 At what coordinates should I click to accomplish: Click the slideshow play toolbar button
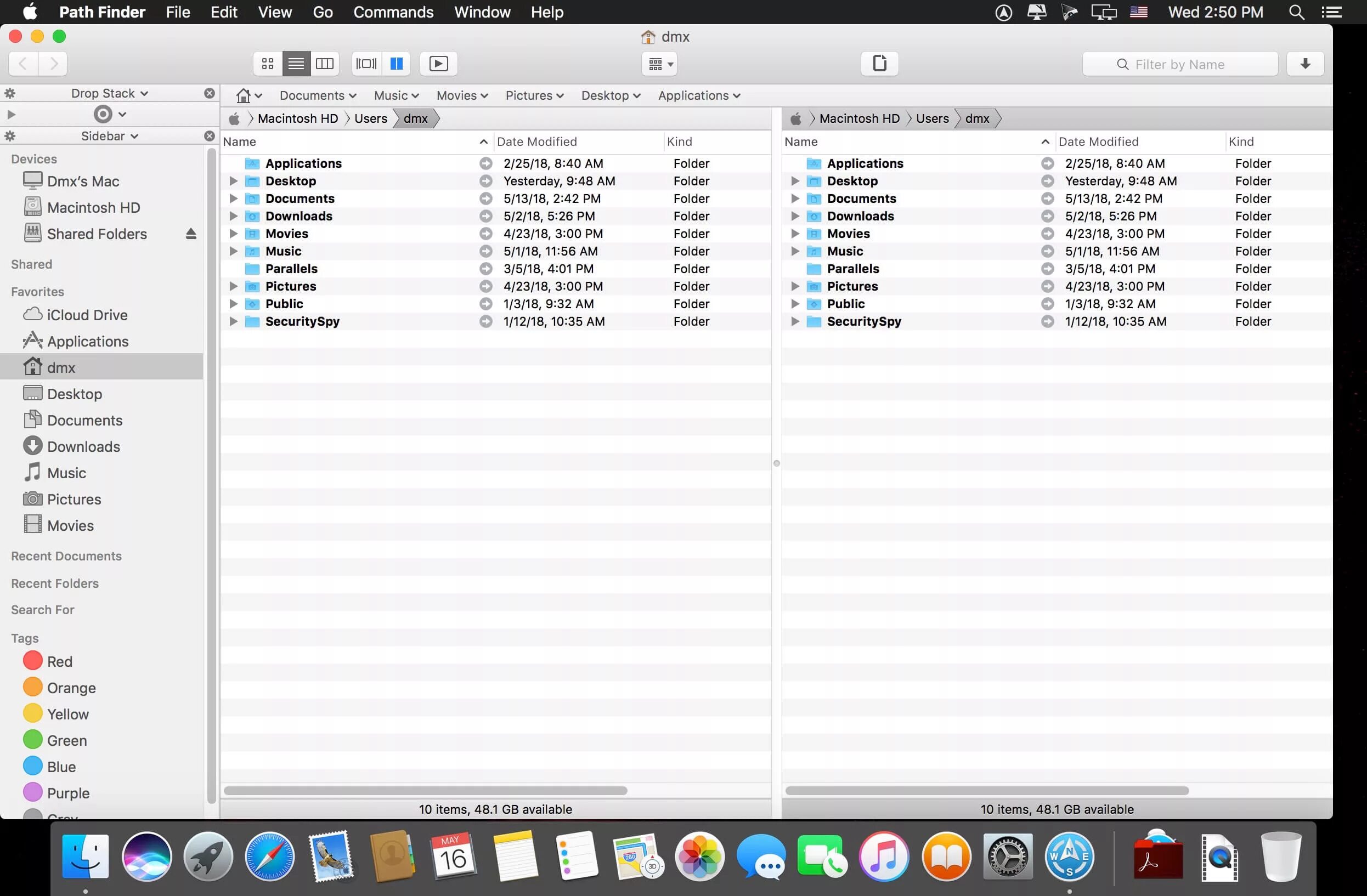point(438,64)
